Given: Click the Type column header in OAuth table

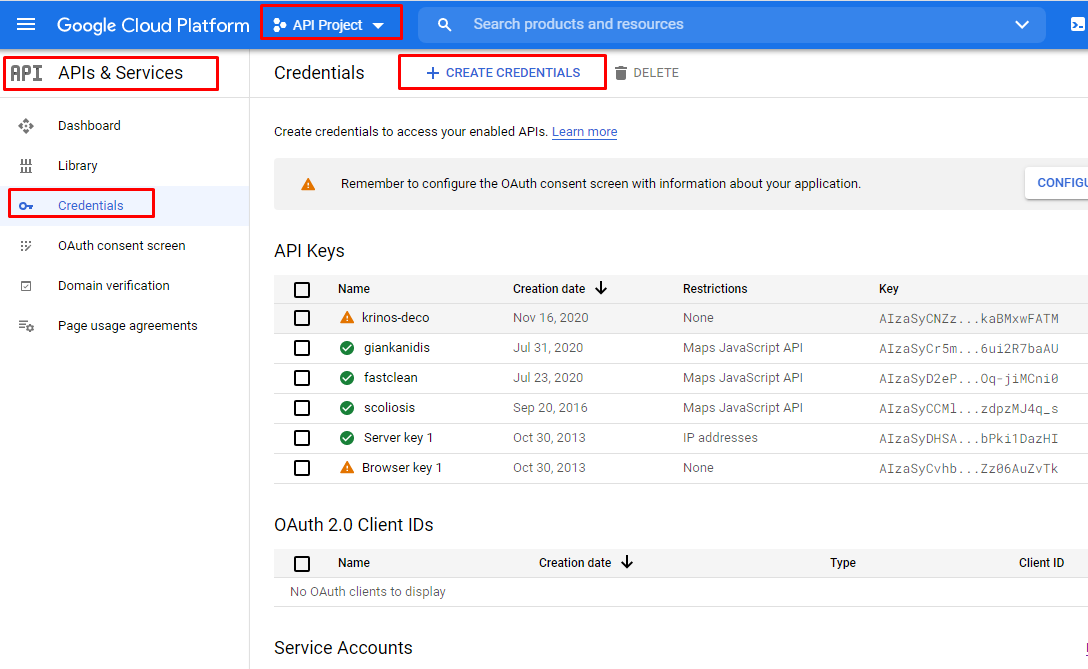Looking at the screenshot, I should pos(842,563).
